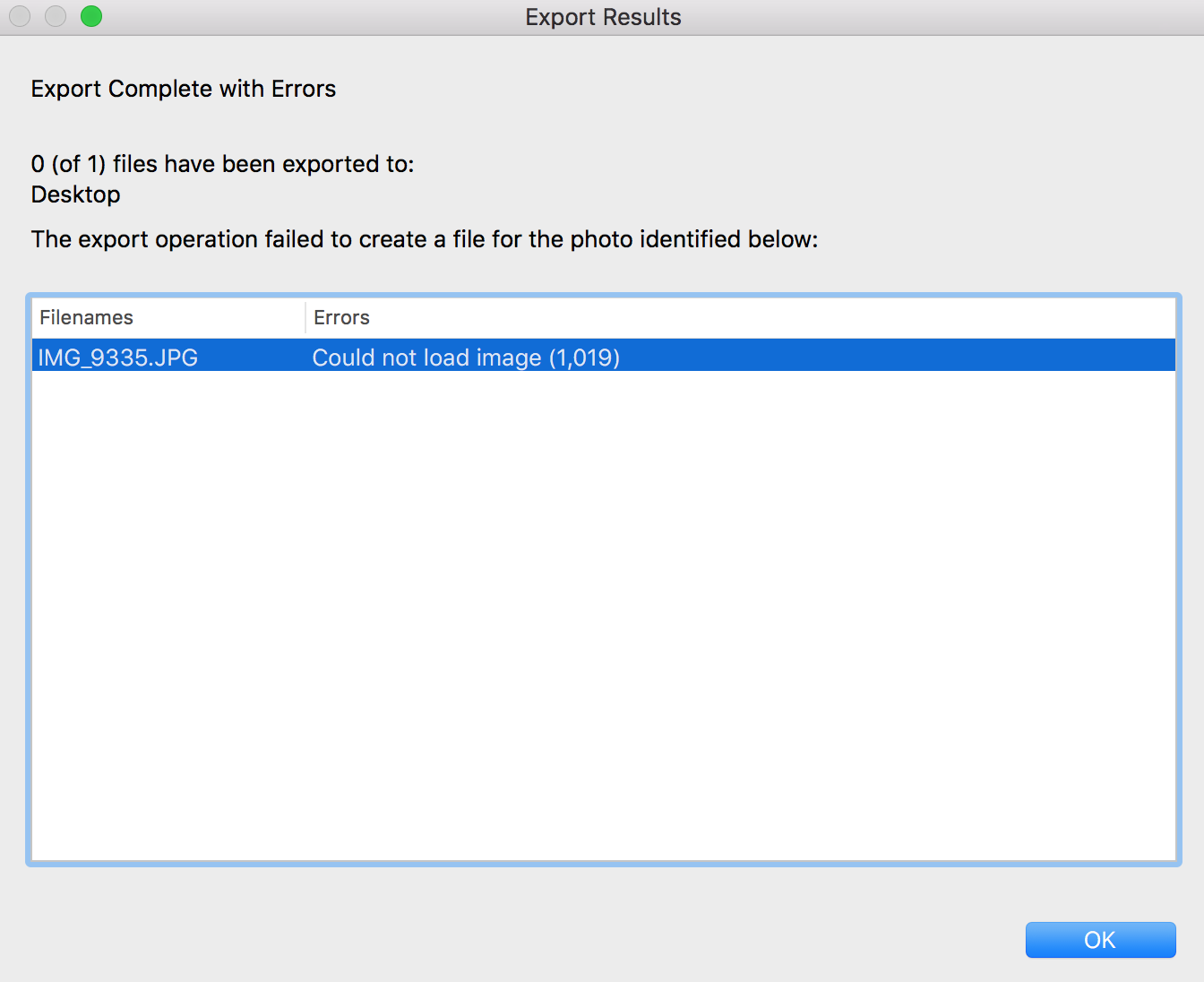Click the Errors column header
Image resolution: width=1204 pixels, height=982 pixels.
(x=341, y=318)
